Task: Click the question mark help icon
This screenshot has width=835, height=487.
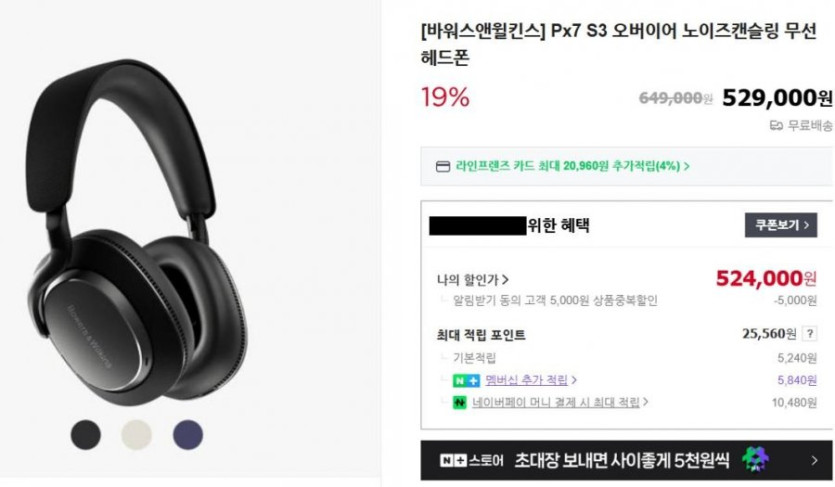Action: [x=810, y=334]
